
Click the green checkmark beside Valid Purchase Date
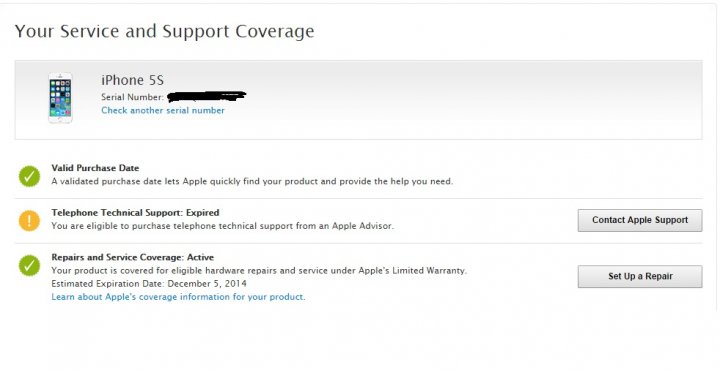(29, 176)
